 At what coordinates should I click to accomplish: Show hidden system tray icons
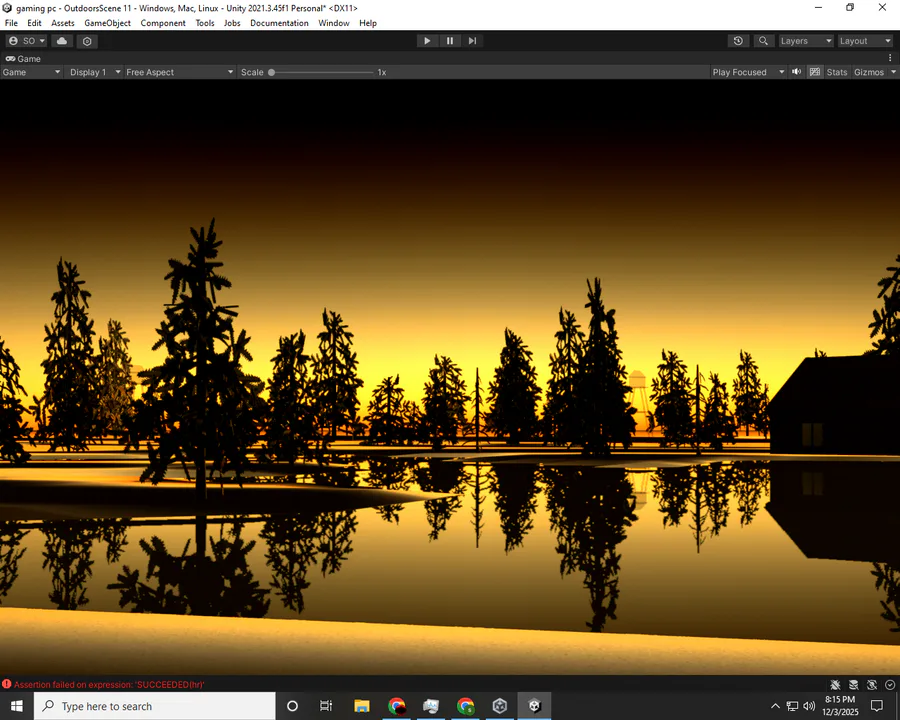(x=775, y=706)
